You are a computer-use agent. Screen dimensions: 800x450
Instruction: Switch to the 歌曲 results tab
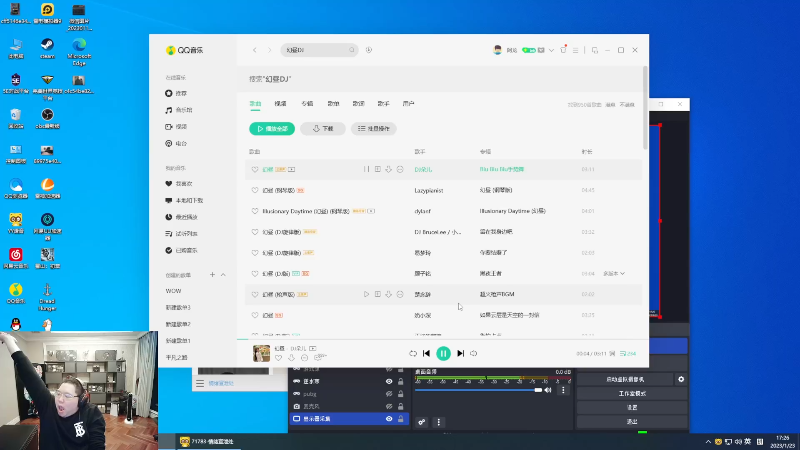(255, 104)
